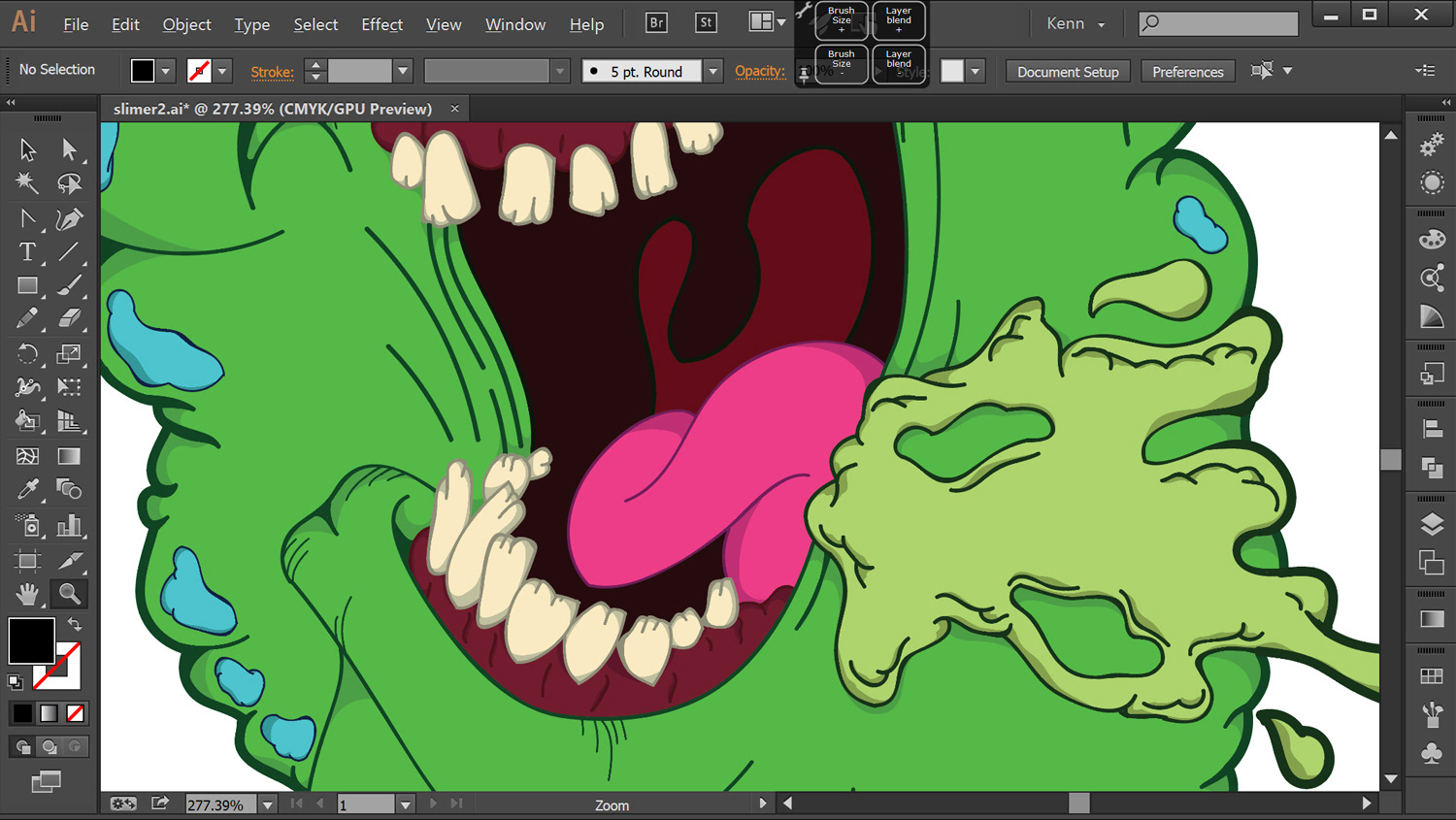Select the Hand tool
The image size is (1456, 820).
coord(27,594)
